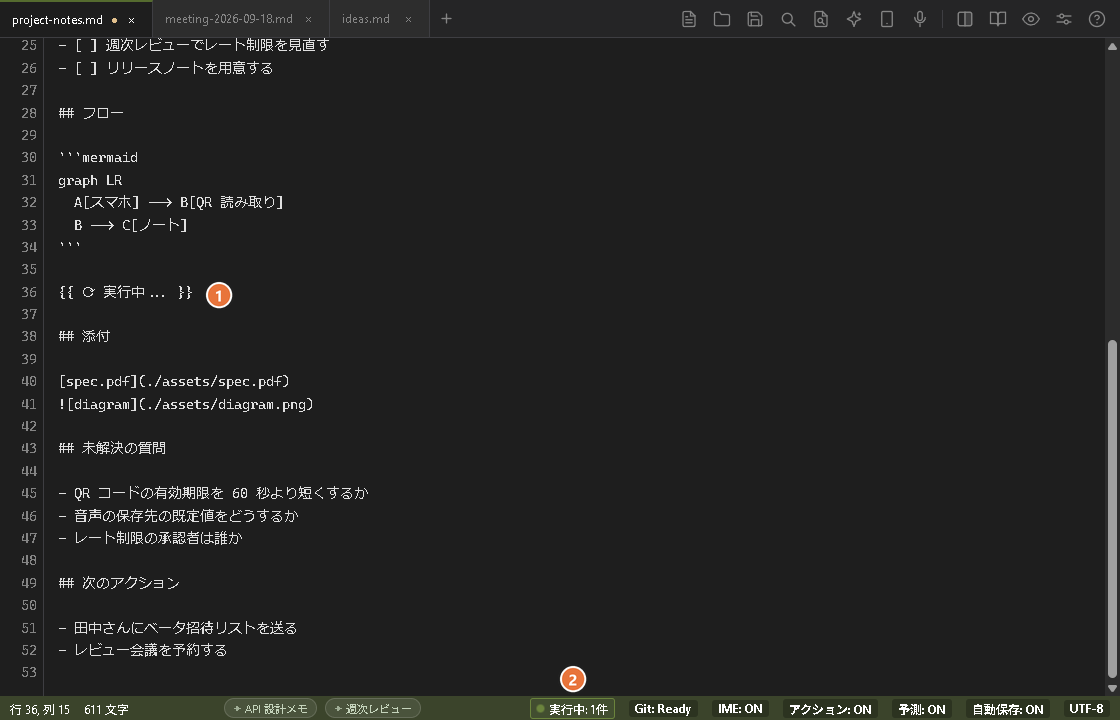
Task: Toggle 自動保存: ON in the status bar
Action: [1008, 709]
